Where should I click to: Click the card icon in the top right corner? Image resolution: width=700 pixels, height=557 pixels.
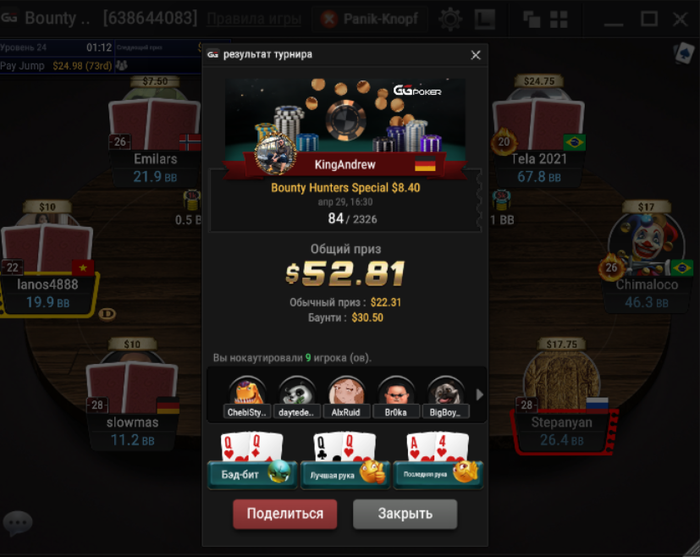[684, 53]
